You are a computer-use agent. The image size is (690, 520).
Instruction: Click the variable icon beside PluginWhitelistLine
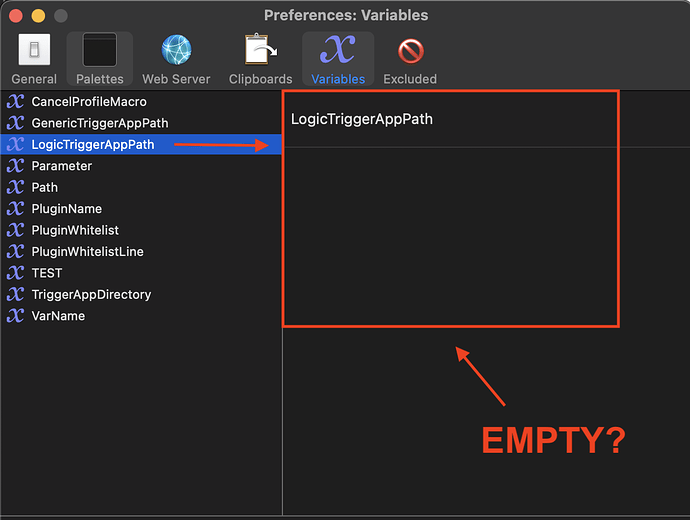[15, 252]
